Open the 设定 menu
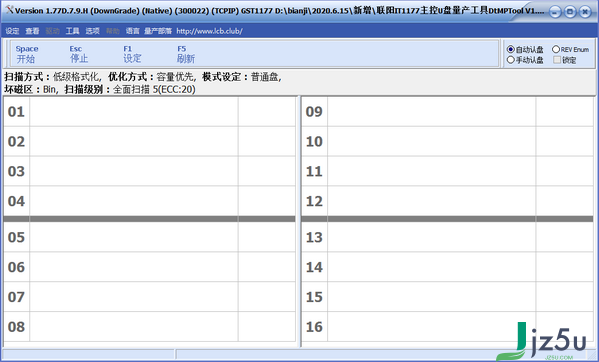The height and width of the screenshot is (362, 599). (x=12, y=31)
